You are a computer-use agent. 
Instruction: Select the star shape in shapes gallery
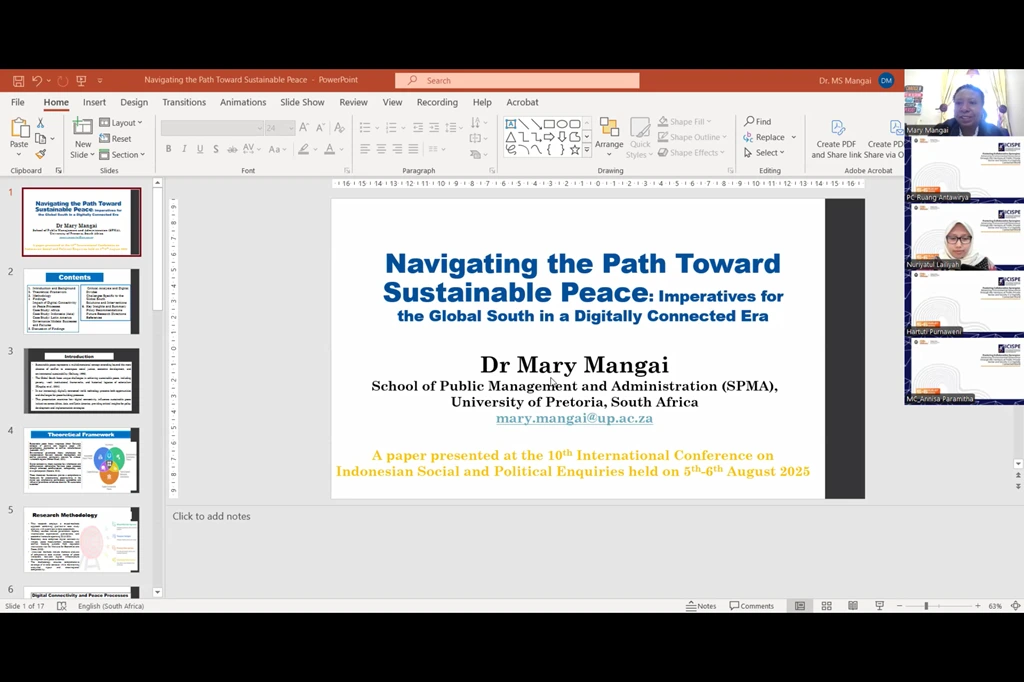[574, 150]
